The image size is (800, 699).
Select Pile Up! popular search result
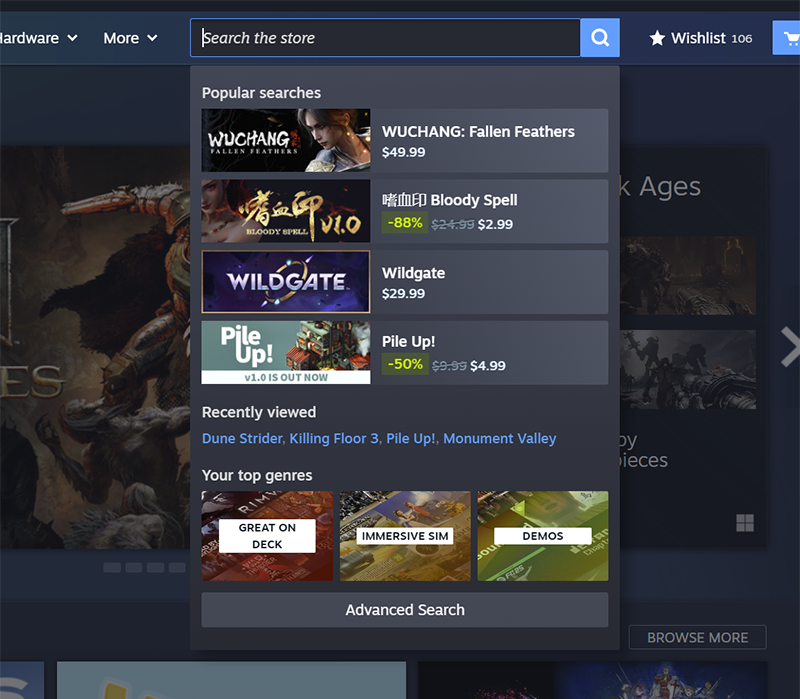(405, 353)
